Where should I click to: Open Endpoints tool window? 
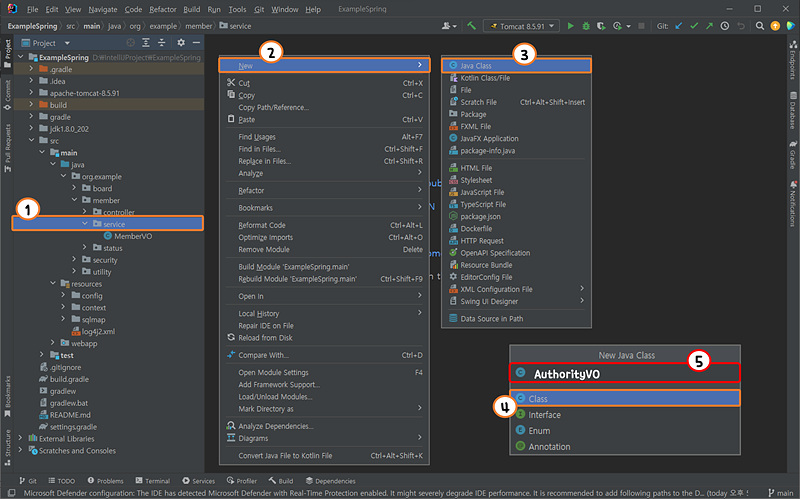tap(793, 60)
